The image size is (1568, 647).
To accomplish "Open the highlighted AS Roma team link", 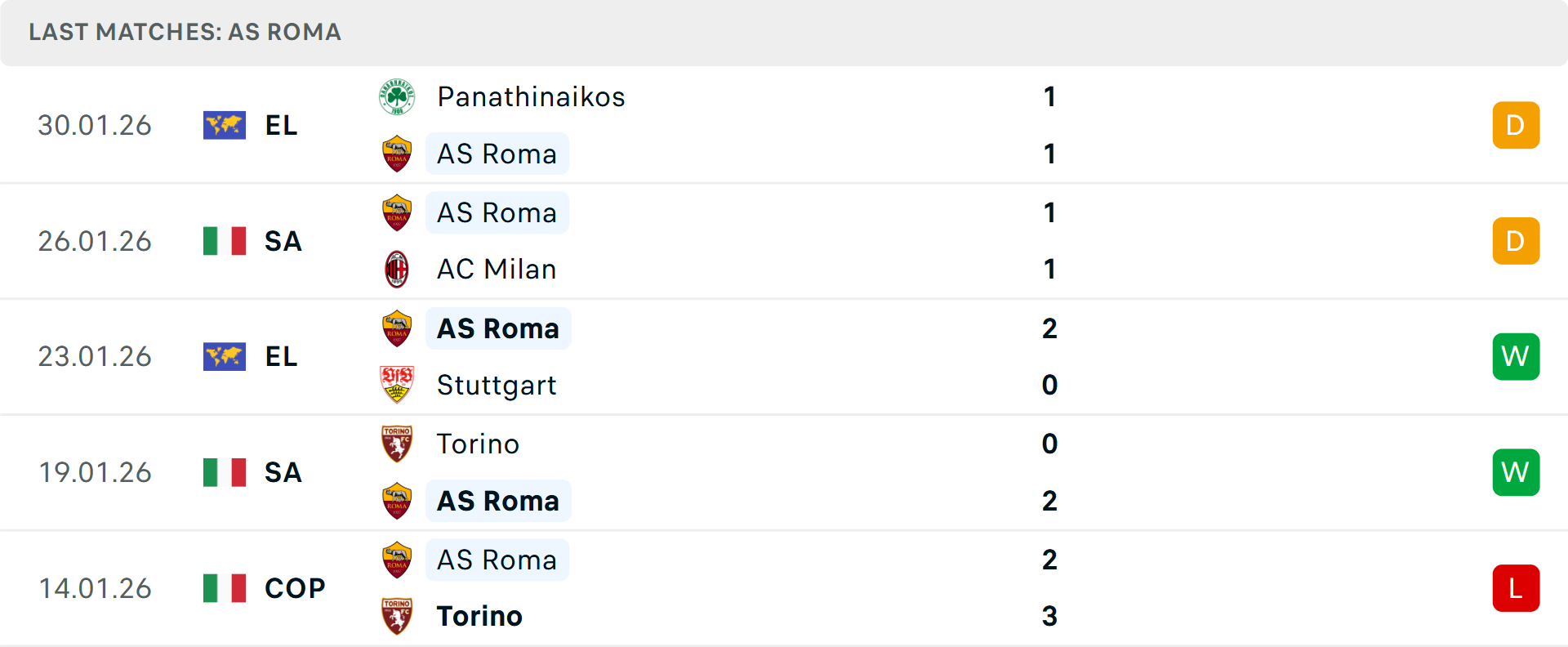I will click(x=497, y=154).
